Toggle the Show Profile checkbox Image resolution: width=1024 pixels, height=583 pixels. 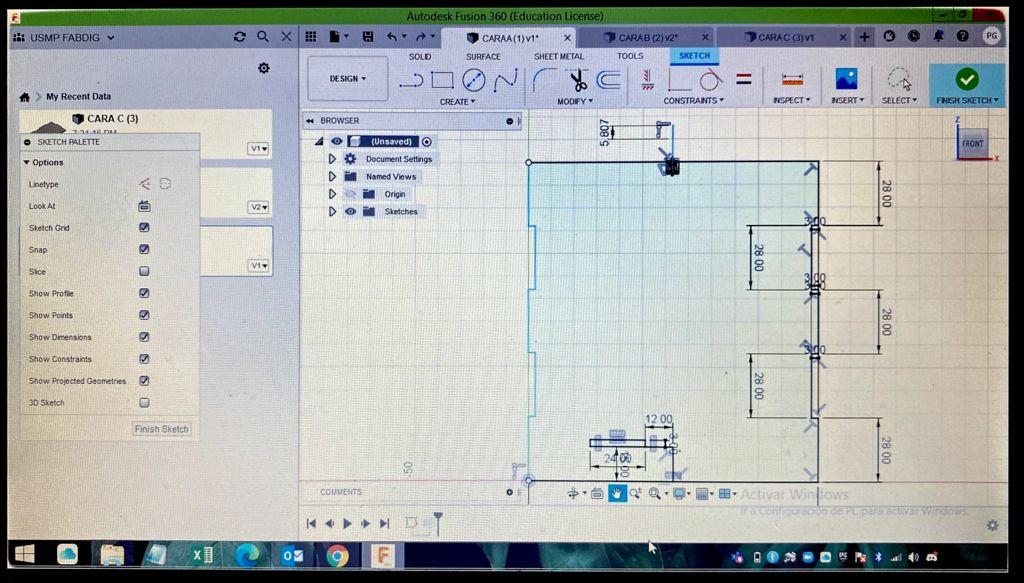coord(144,293)
